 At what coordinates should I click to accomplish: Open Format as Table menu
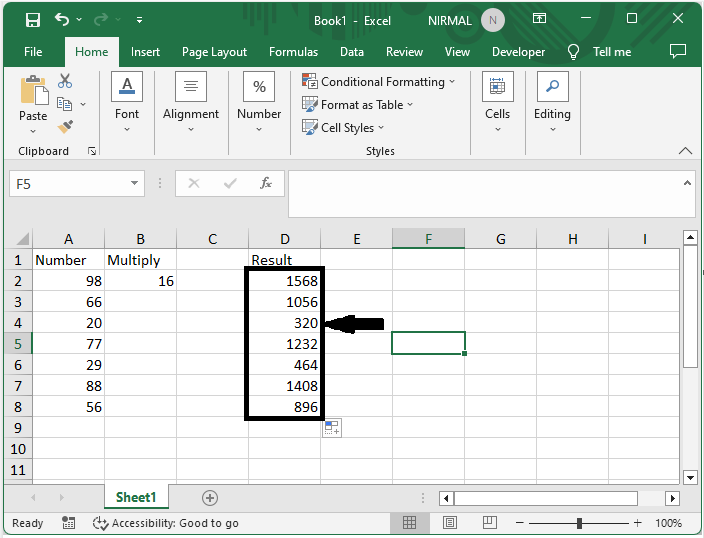click(357, 105)
